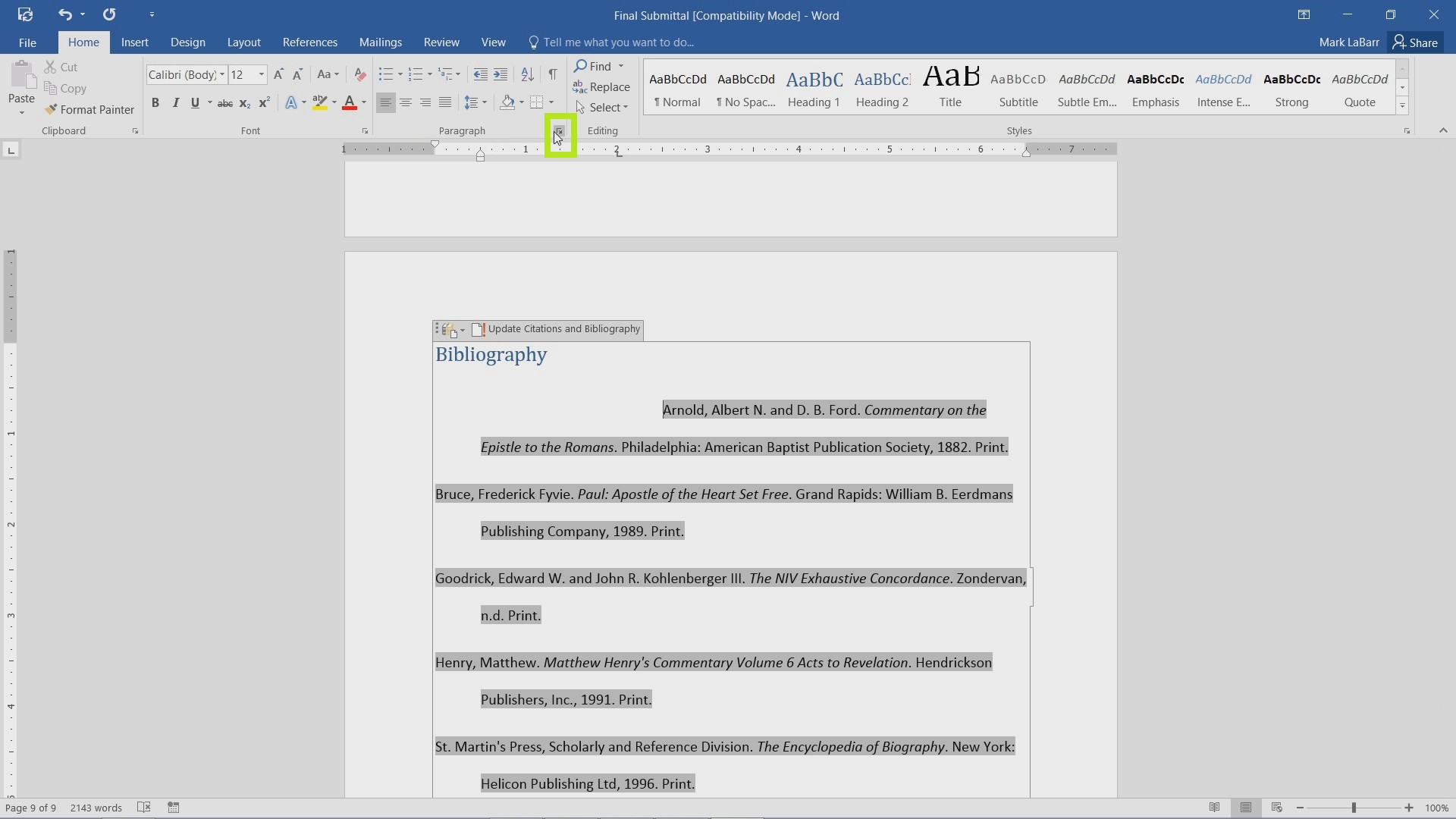Expand the Font family dropdown
1456x819 pixels.
pos(221,73)
